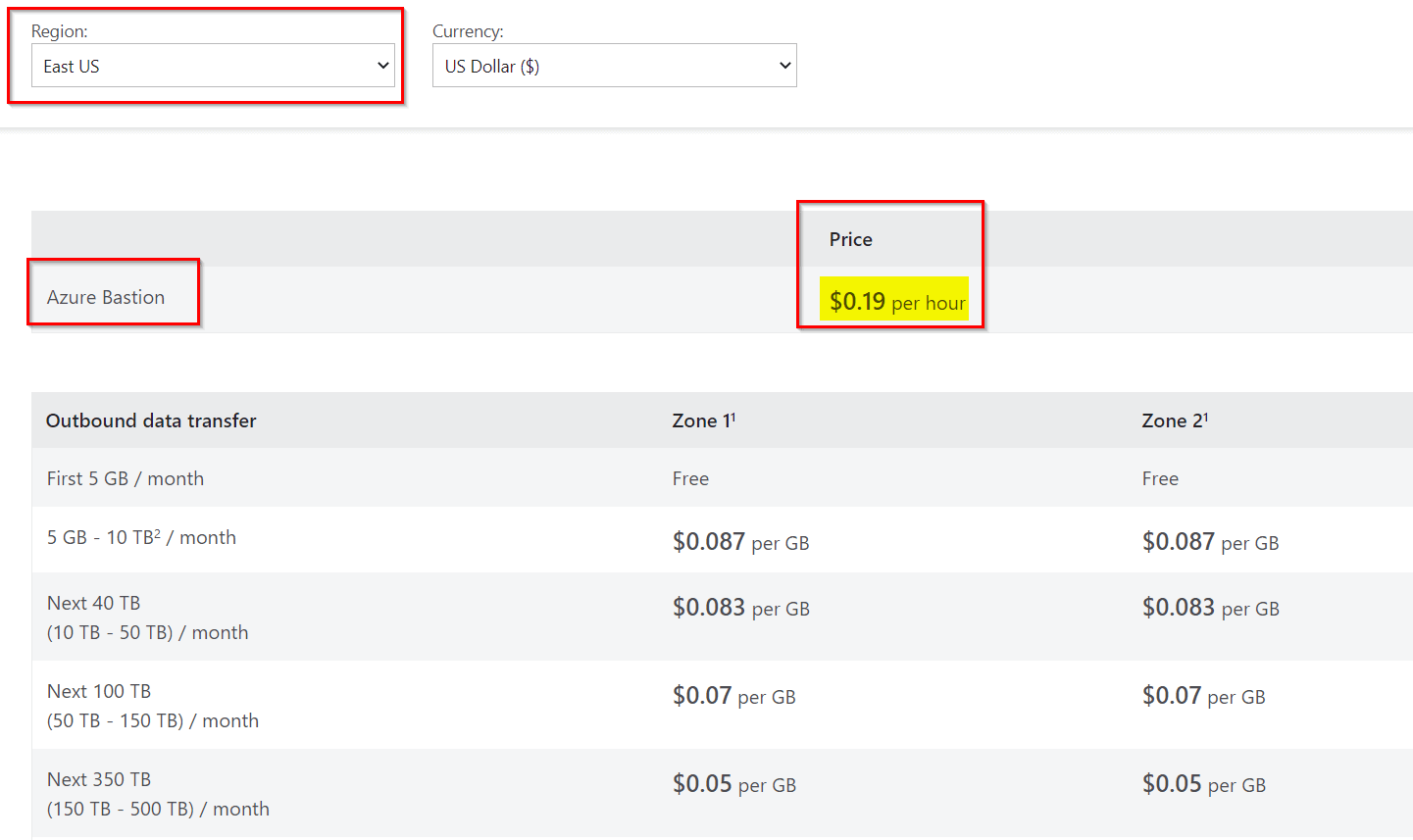Click the Price column header
The width and height of the screenshot is (1413, 840).
click(851, 239)
